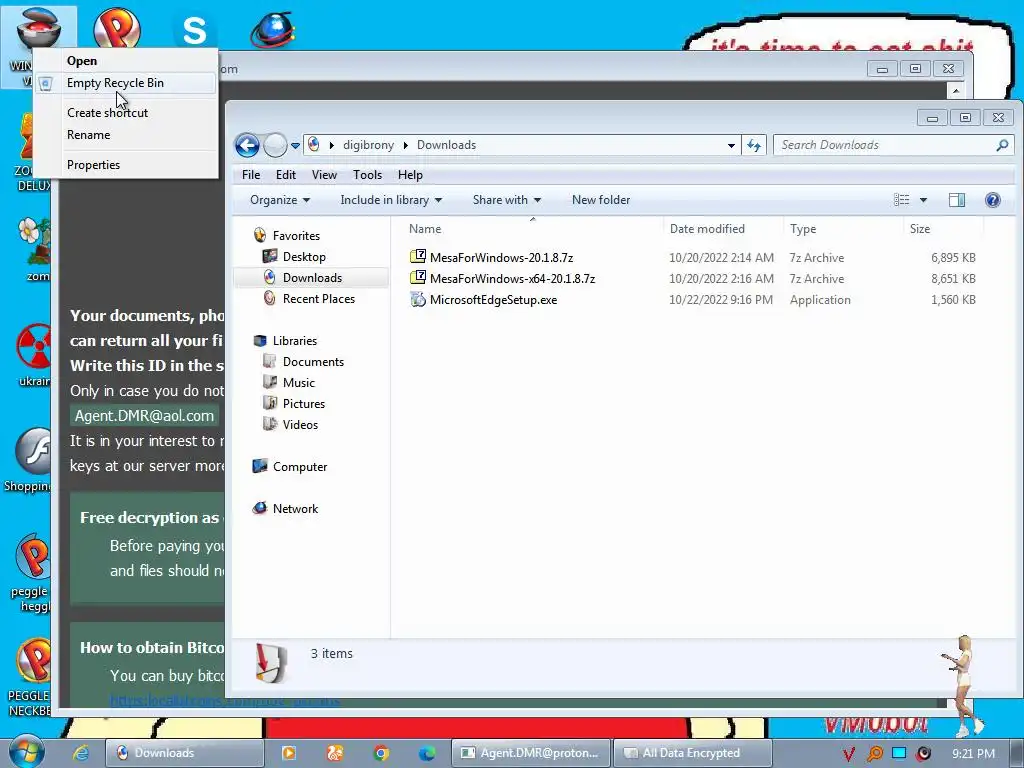This screenshot has width=1024, height=768.
Task: Open Explorer help question mark
Action: tap(993, 200)
